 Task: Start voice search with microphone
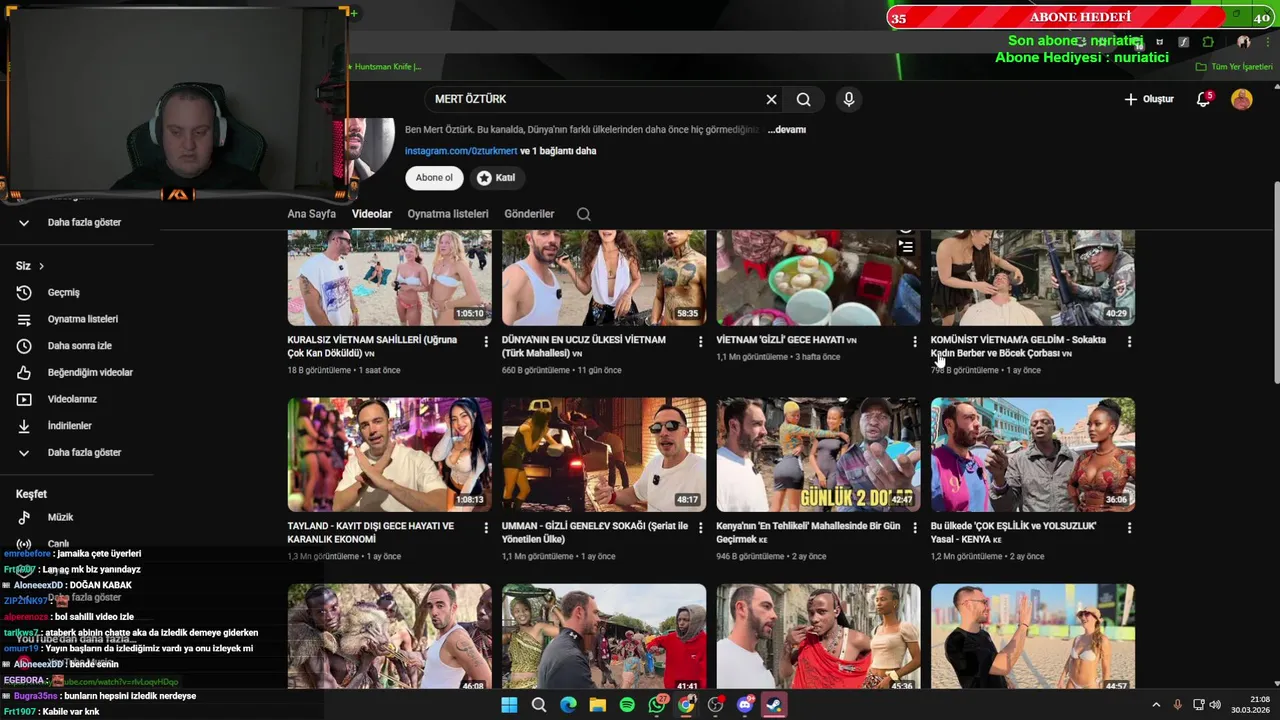pos(848,99)
